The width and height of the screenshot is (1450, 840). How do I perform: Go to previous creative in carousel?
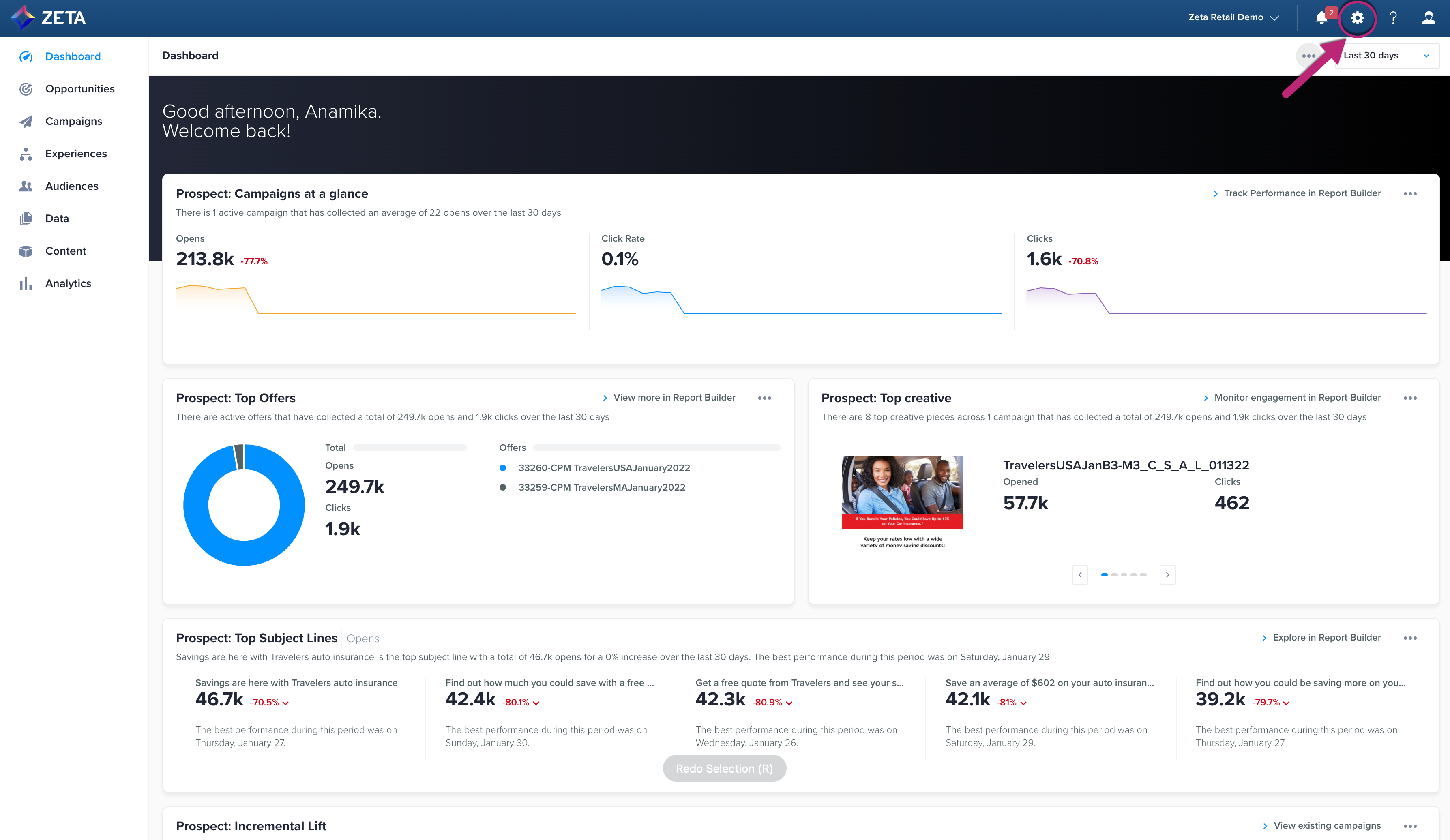pyautogui.click(x=1080, y=575)
